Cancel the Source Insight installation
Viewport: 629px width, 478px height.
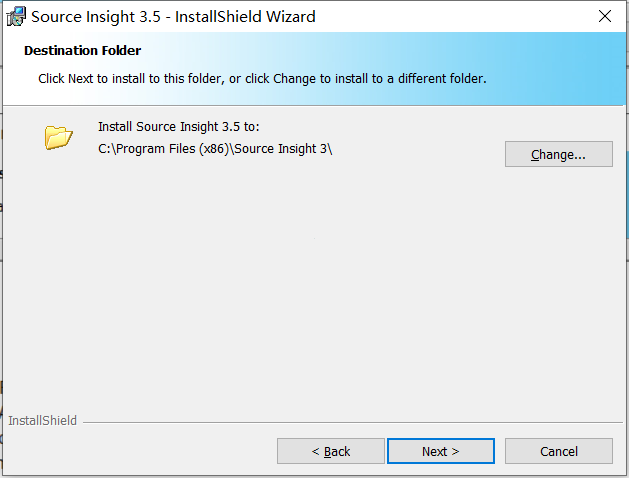pyautogui.click(x=558, y=451)
